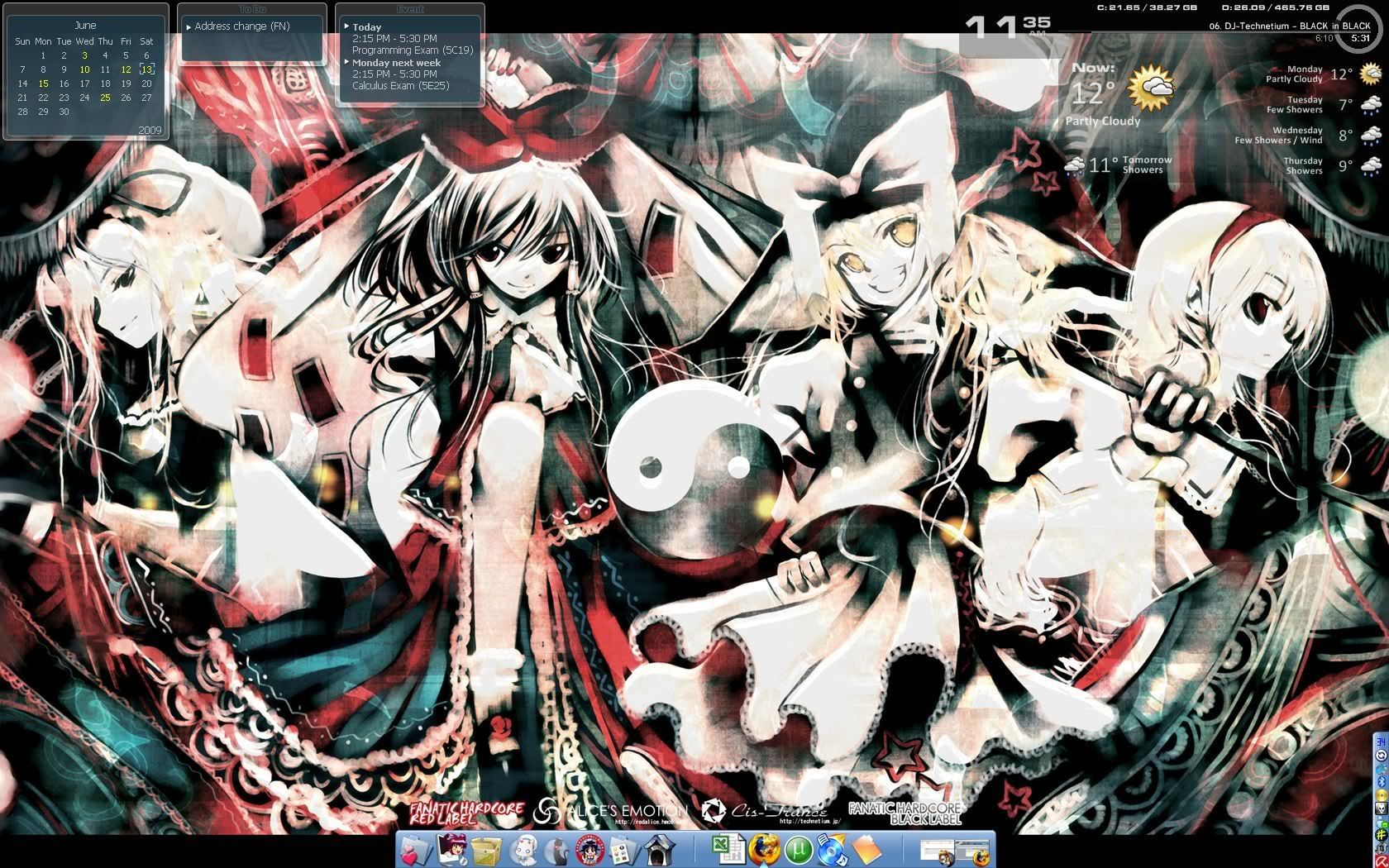Open the dog house dock icon
This screenshot has height=868, width=1389.
659,850
